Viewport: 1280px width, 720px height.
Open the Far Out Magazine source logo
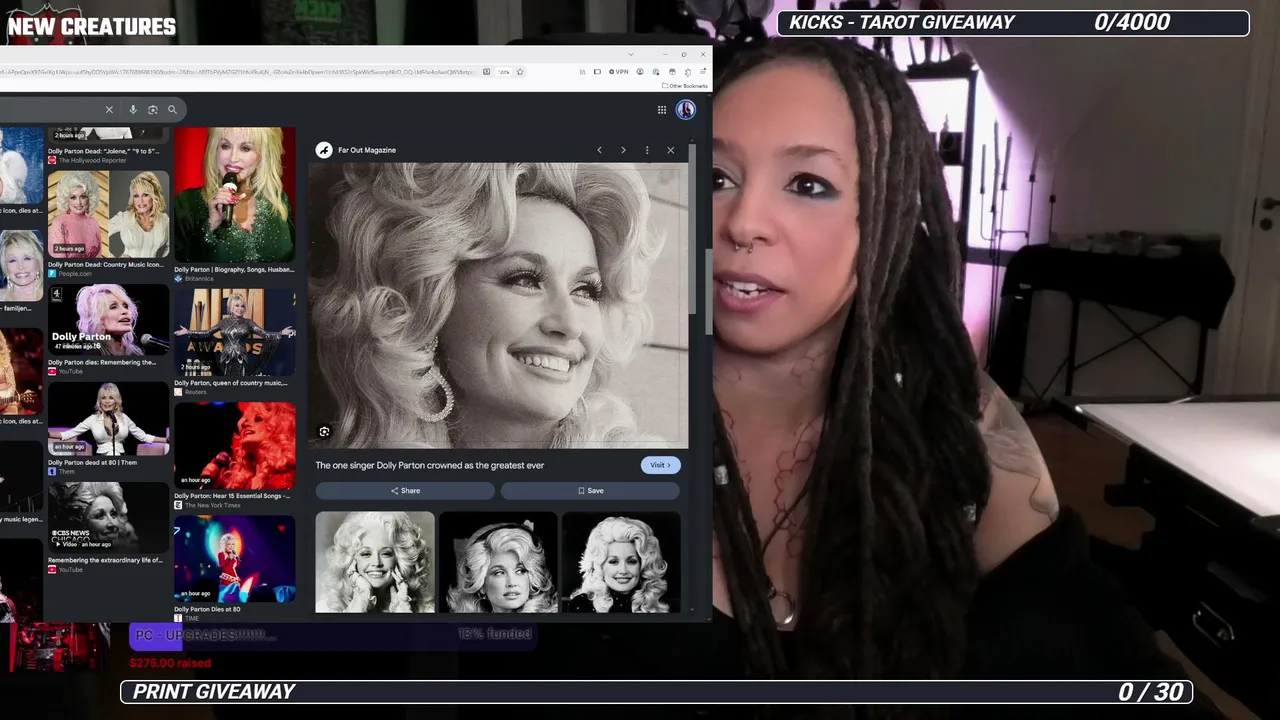tap(324, 150)
